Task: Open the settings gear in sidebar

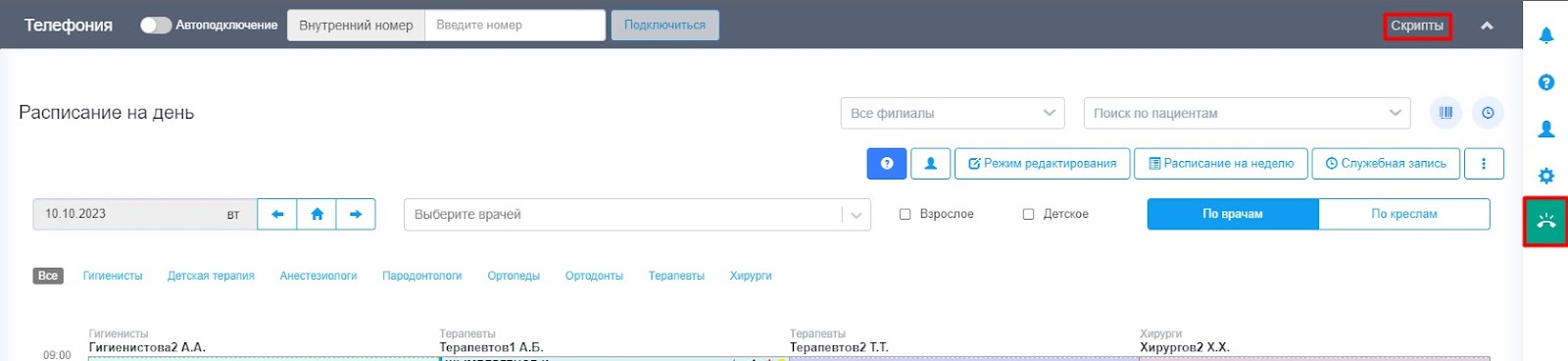Action: point(1545,176)
